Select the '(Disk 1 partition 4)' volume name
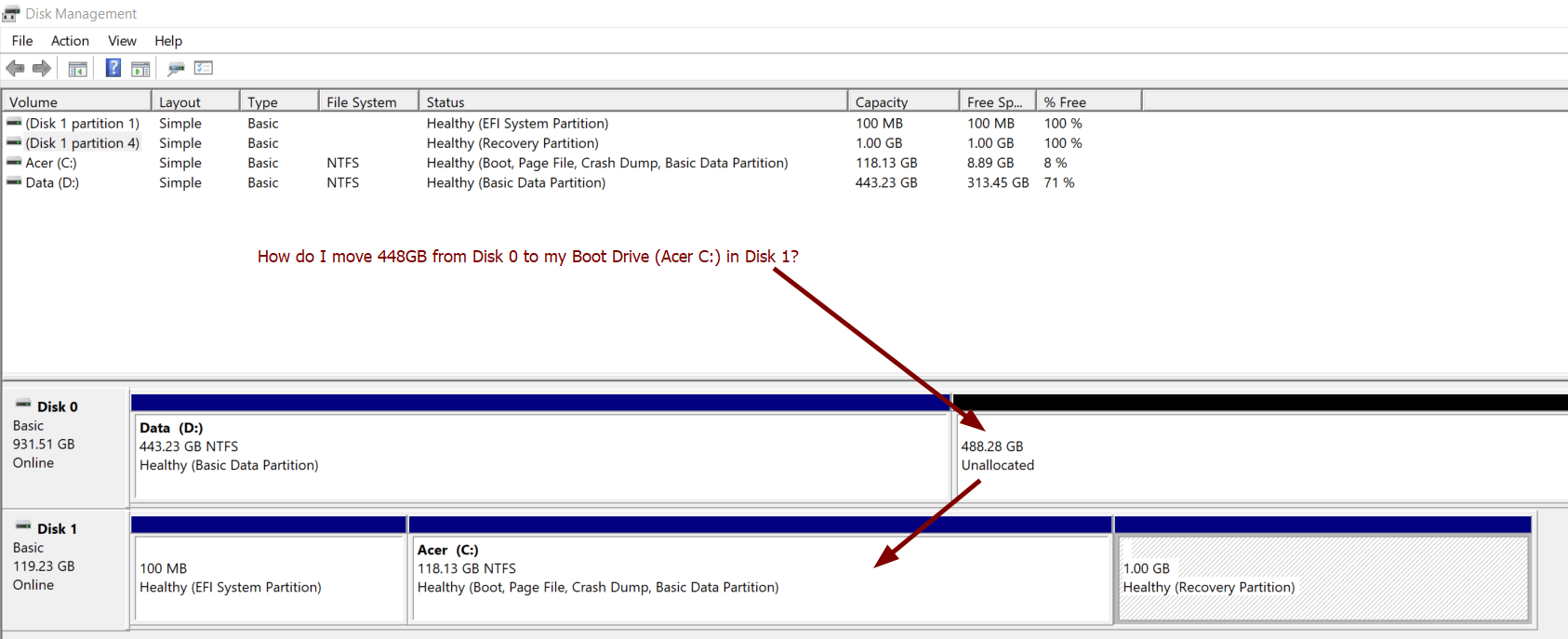 click(x=83, y=142)
